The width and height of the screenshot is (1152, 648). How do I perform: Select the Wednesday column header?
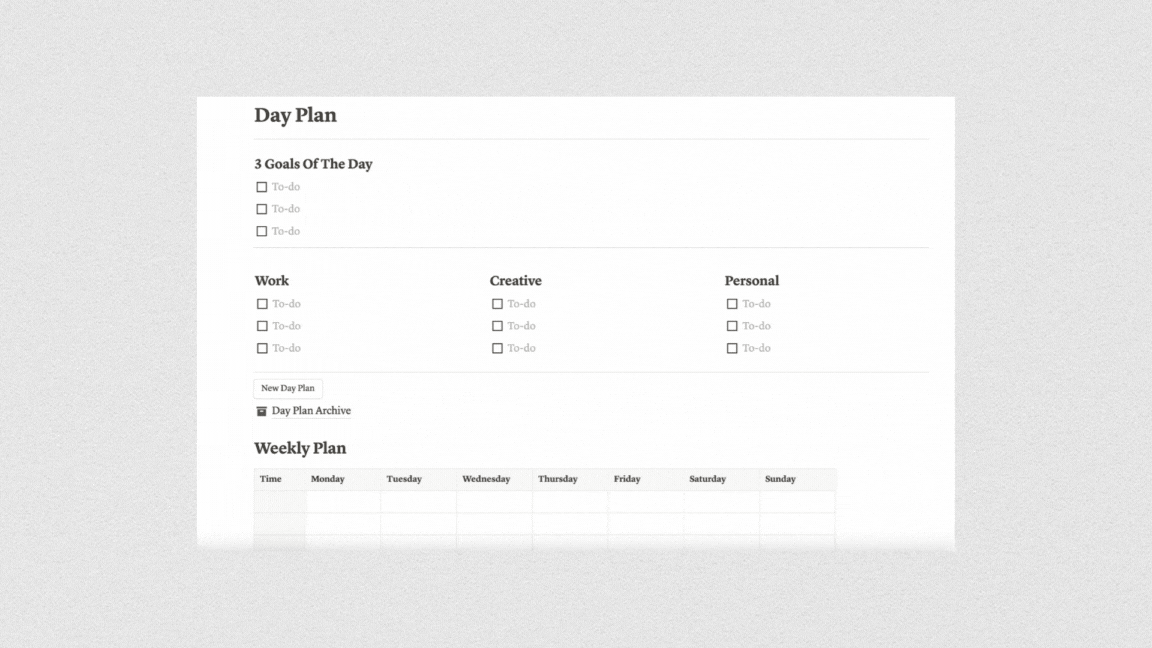494,479
